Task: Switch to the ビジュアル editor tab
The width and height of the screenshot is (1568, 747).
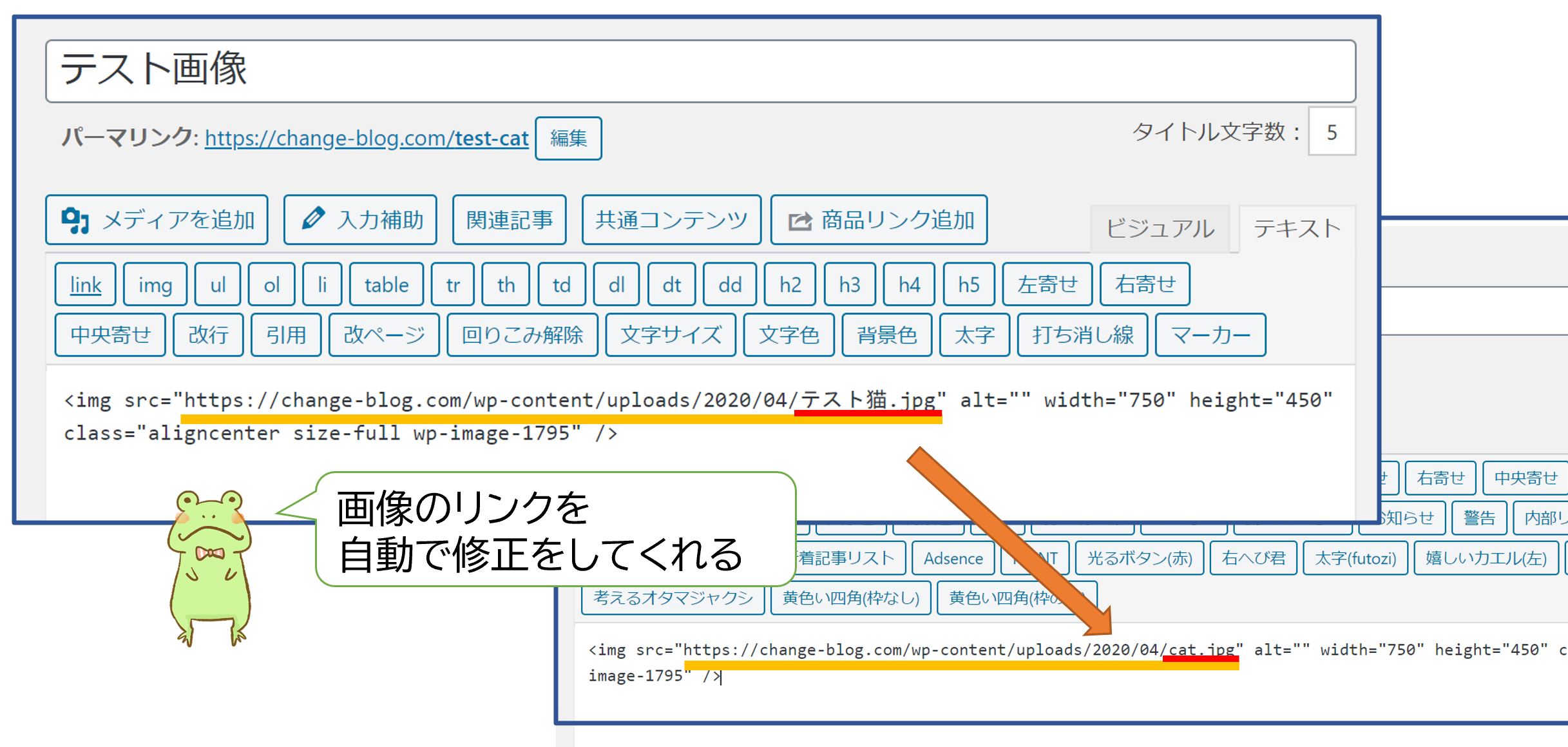Action: tap(1160, 229)
